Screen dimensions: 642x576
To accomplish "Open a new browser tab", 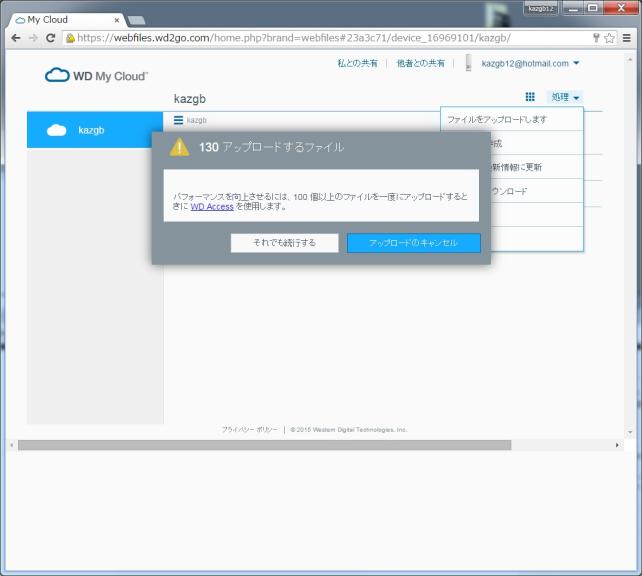I will 136,20.
